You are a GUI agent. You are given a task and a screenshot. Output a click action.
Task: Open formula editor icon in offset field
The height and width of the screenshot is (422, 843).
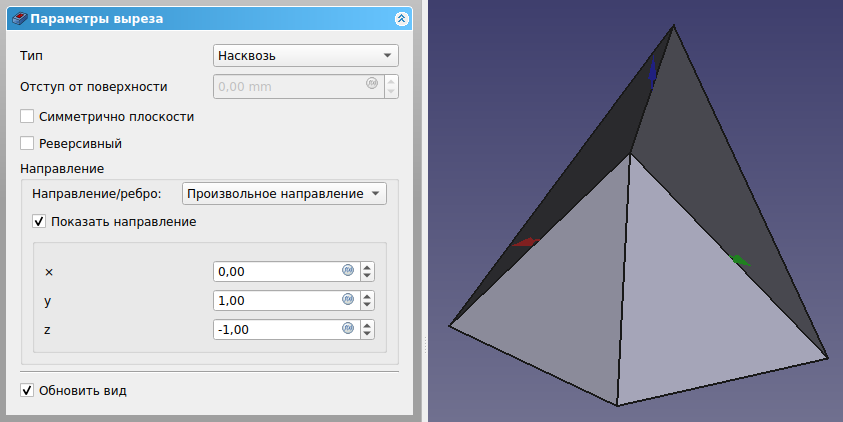click(372, 83)
